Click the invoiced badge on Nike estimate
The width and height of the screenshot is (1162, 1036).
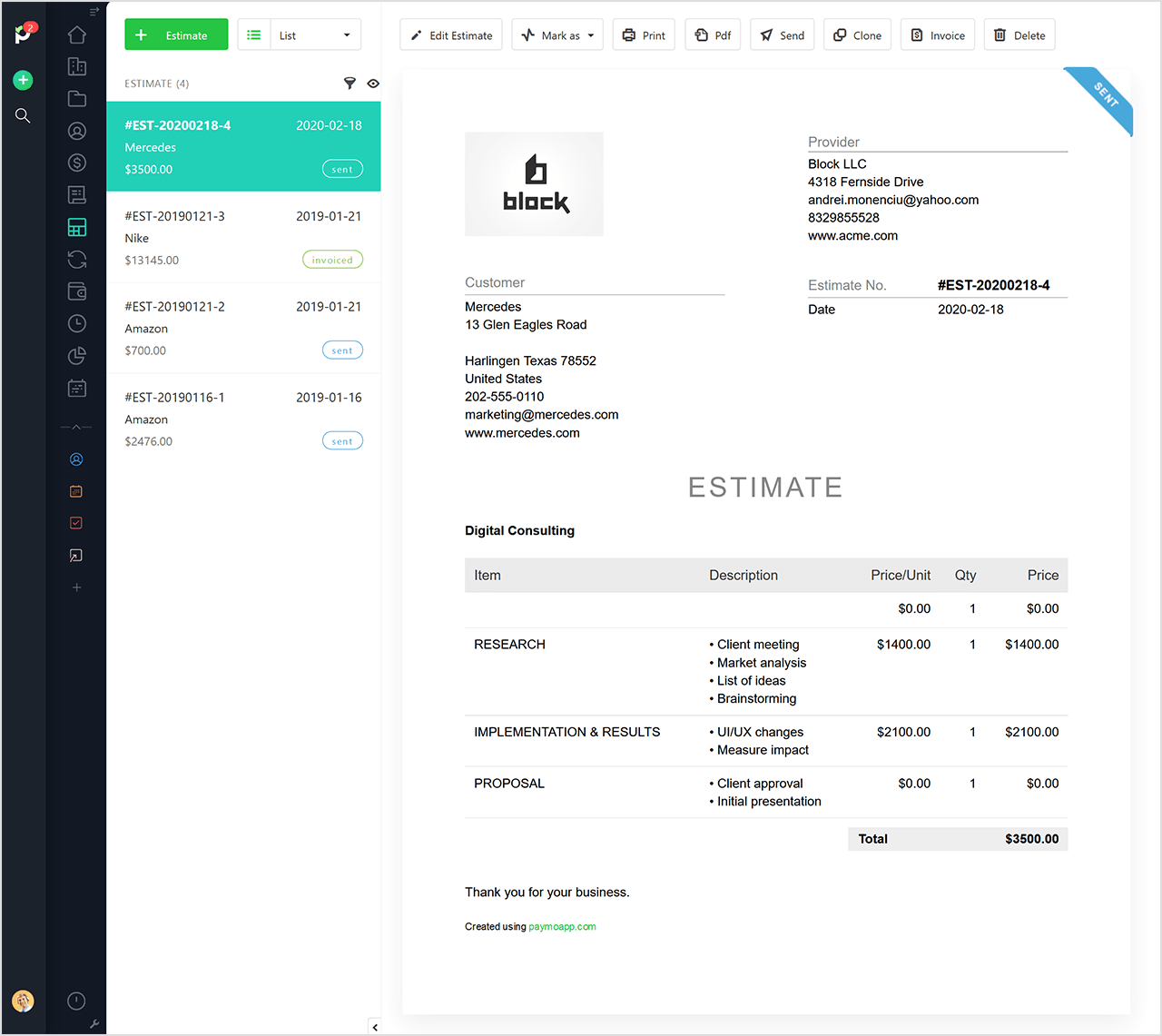point(332,260)
